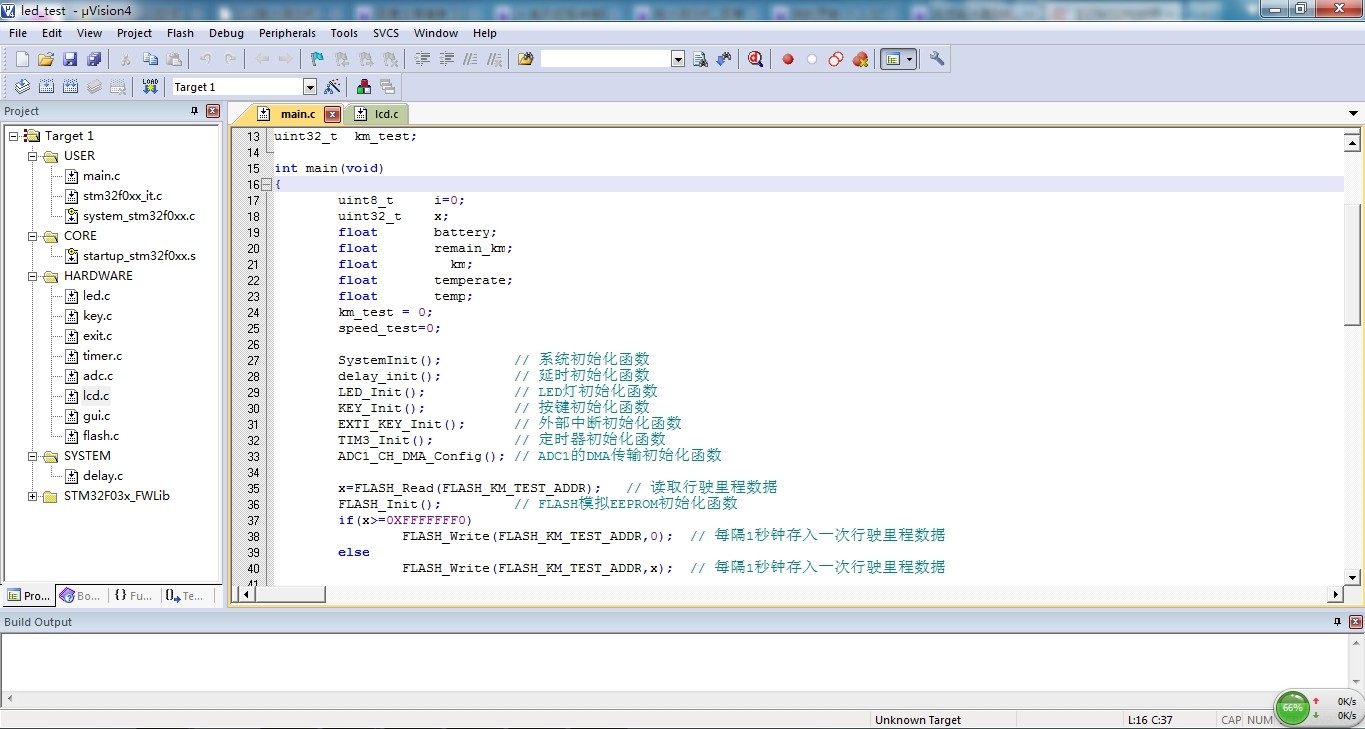The height and width of the screenshot is (729, 1365).
Task: Open Target Options magic wand icon
Action: click(333, 87)
